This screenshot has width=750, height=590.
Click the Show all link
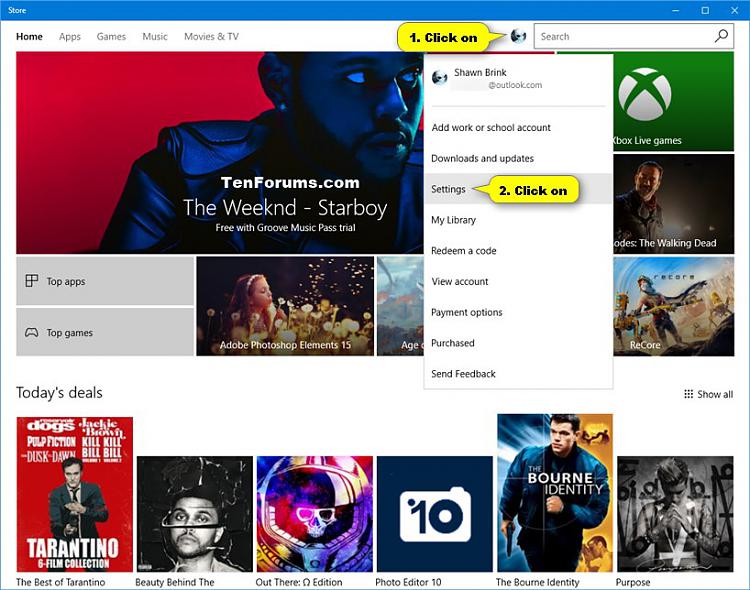(708, 394)
